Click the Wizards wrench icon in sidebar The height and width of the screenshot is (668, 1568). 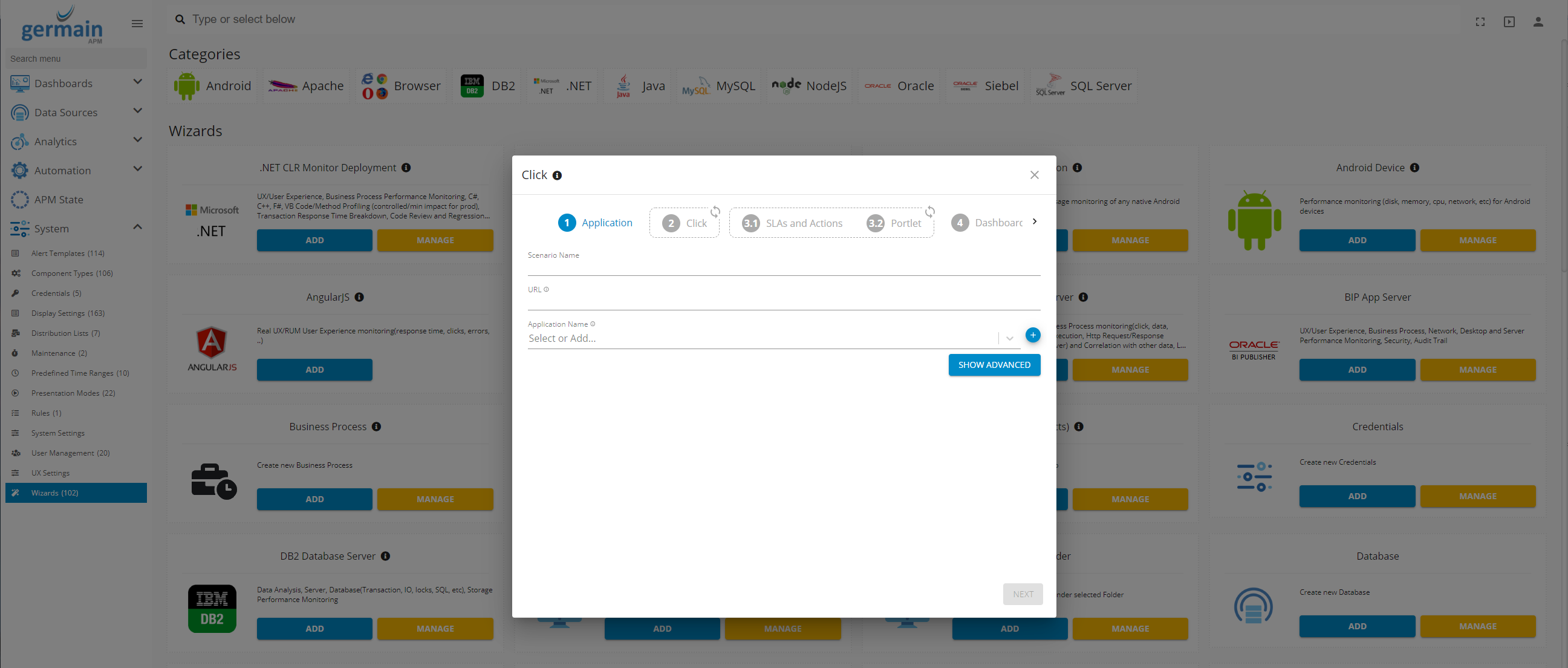[x=16, y=493]
